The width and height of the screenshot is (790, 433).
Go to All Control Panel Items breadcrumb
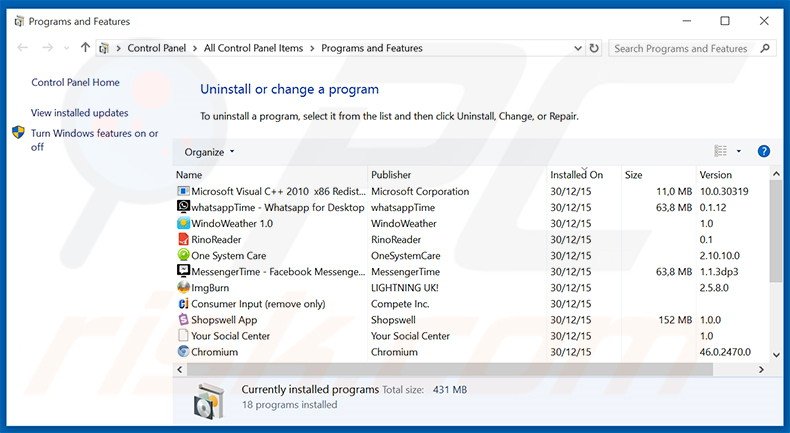253,48
